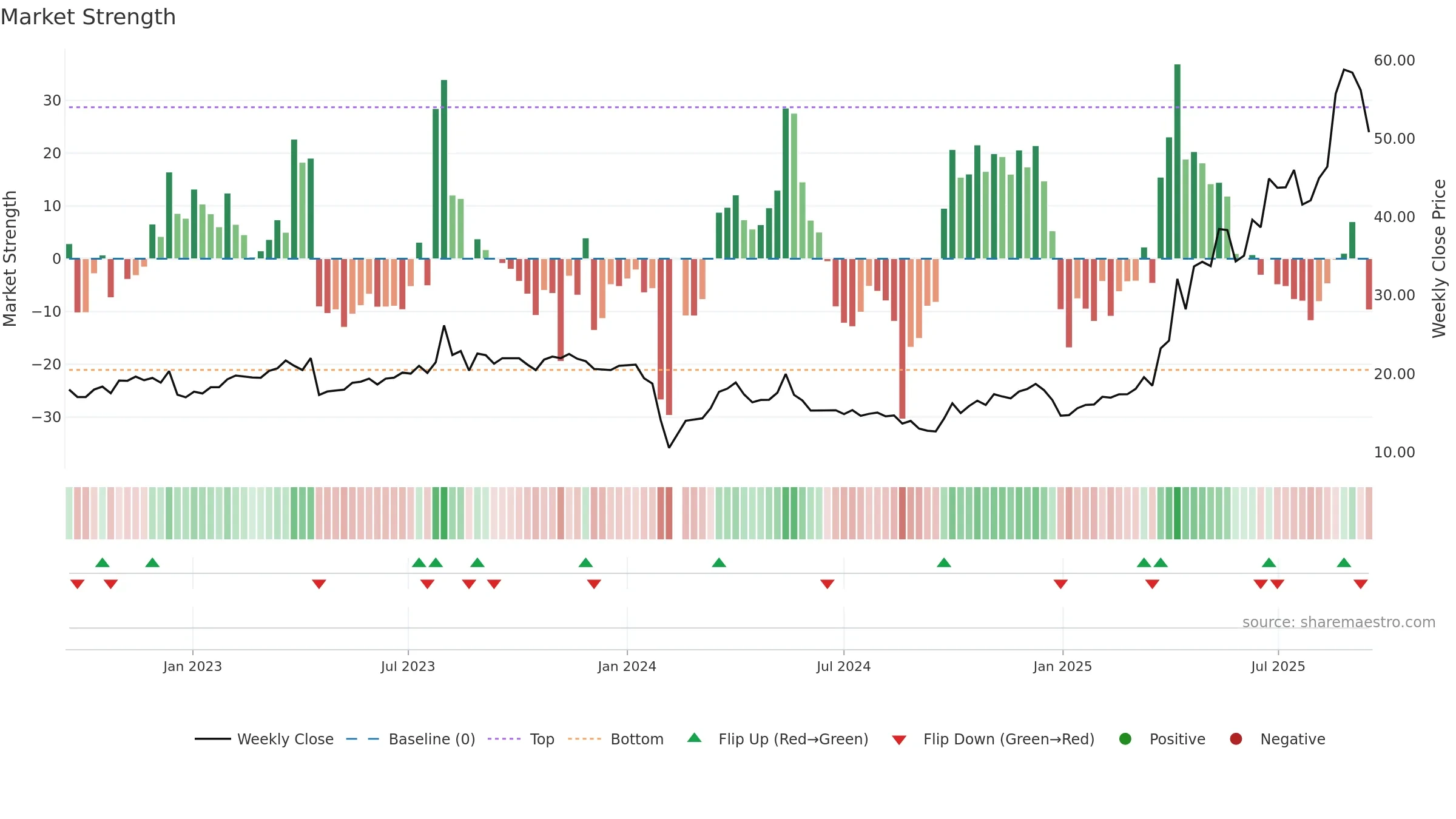Click the blue dashed Baseline line sample
Screen dimensions: 1456x819
coord(363,739)
